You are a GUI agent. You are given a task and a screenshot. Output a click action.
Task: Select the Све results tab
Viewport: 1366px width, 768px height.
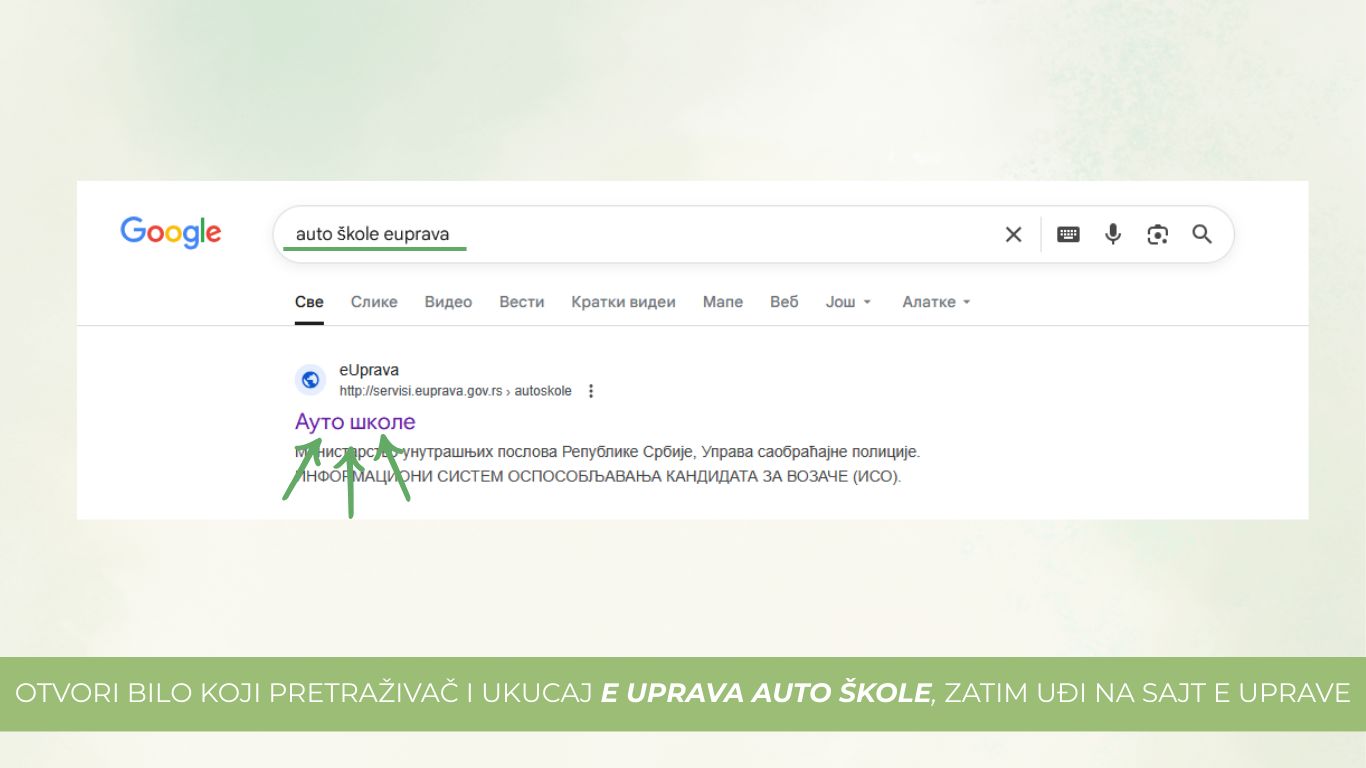click(309, 302)
